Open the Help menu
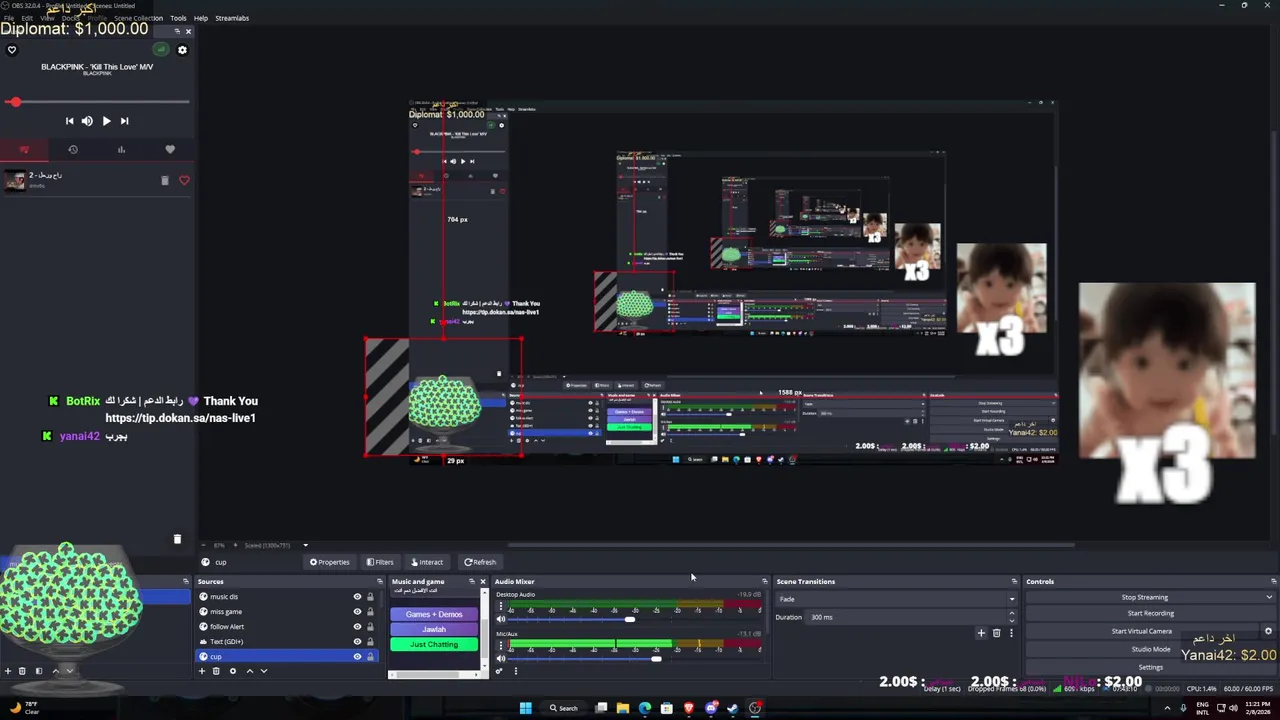 [x=201, y=18]
